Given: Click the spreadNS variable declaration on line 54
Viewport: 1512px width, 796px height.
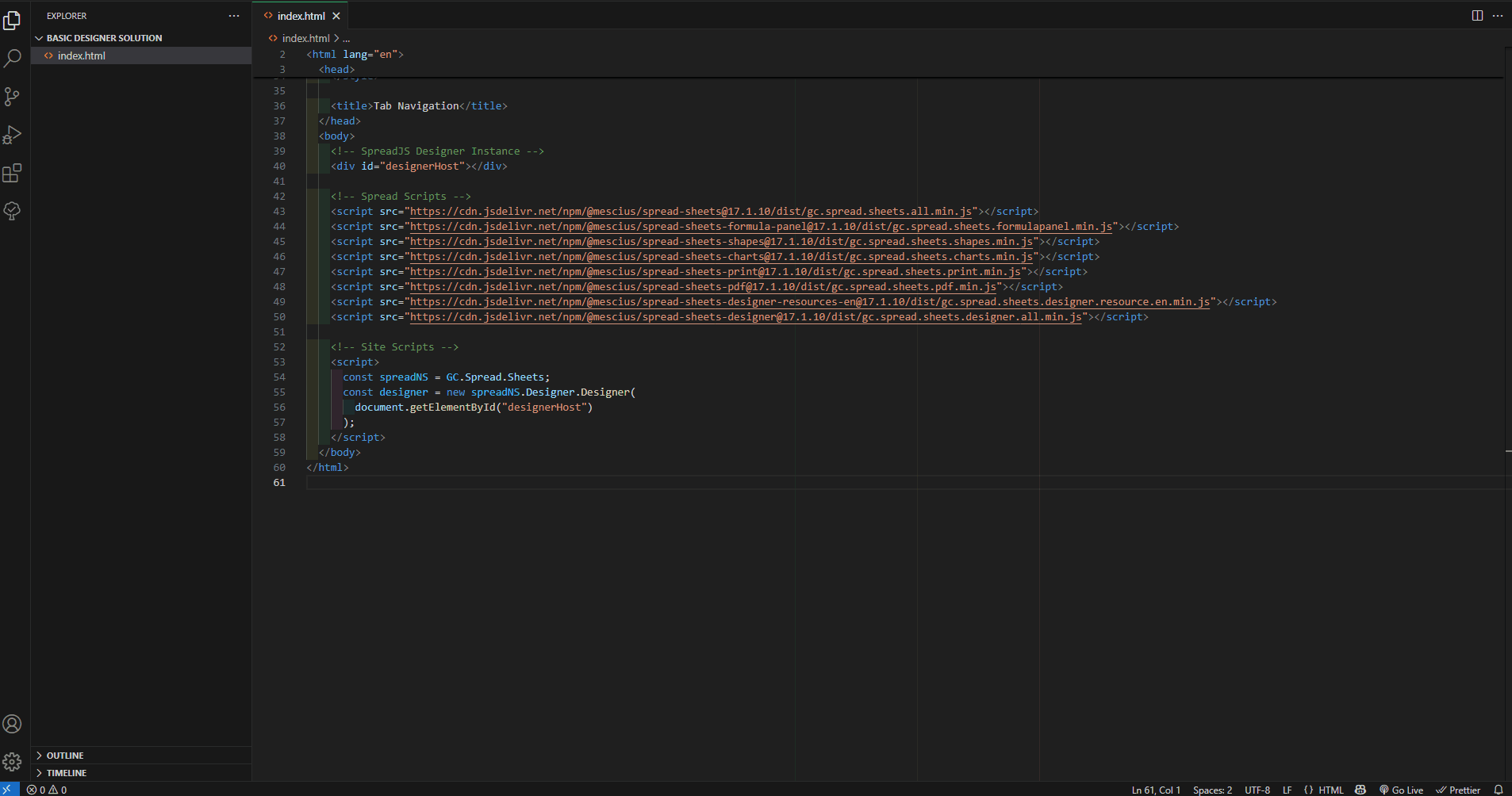Looking at the screenshot, I should point(404,377).
